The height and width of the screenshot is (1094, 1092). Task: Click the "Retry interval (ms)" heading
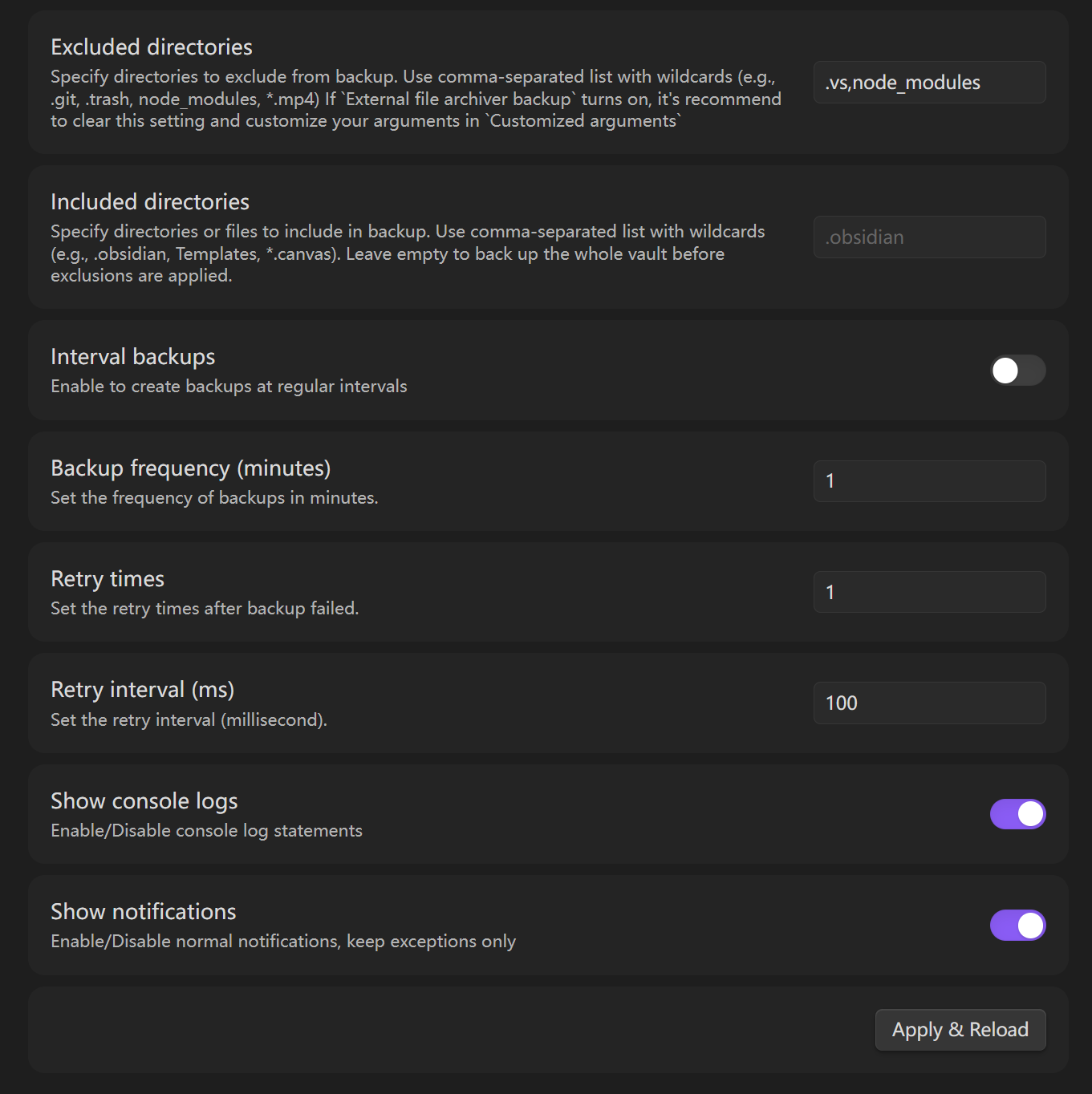[143, 690]
